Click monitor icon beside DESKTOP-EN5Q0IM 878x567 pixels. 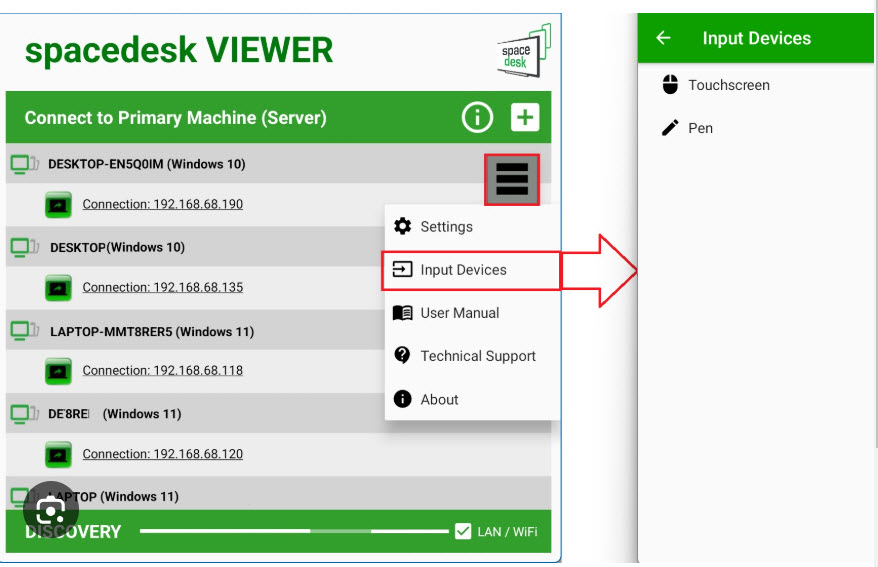(25, 164)
